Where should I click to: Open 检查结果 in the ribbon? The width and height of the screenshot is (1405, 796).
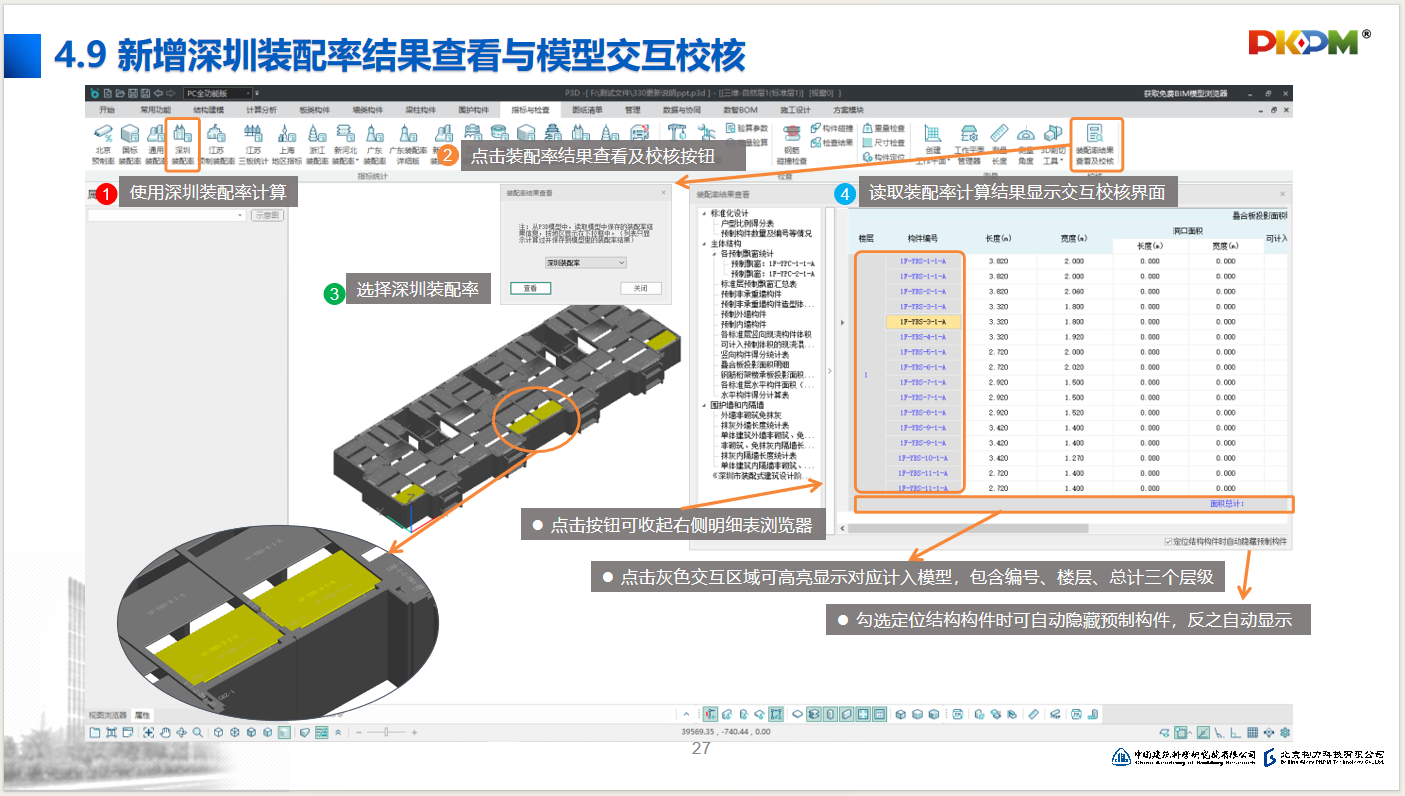coord(832,143)
